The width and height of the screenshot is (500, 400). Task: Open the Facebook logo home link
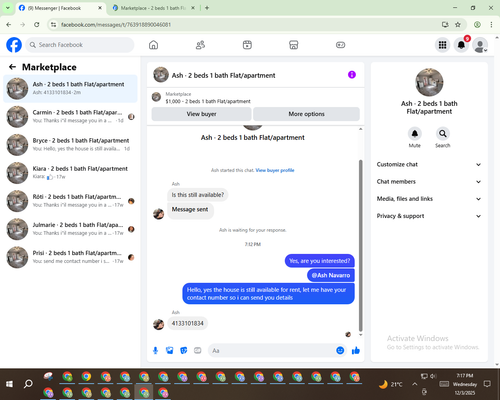14,45
